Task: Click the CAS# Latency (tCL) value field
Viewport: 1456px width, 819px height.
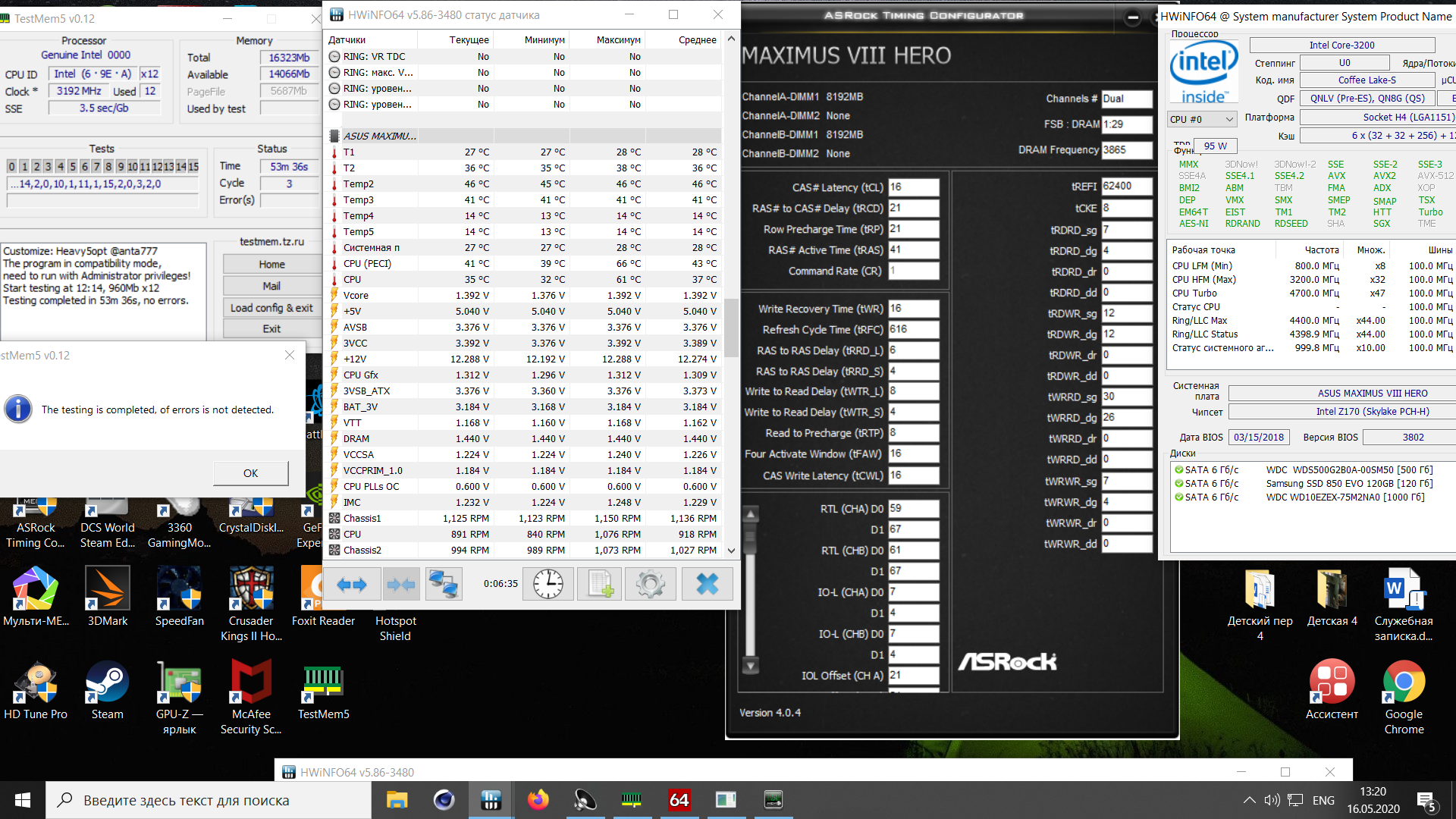Action: coord(913,187)
